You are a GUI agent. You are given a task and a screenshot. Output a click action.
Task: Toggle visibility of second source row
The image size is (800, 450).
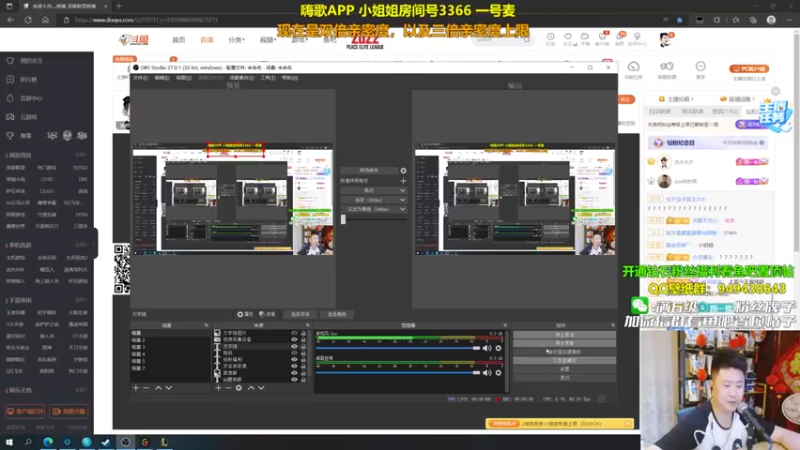[294, 339]
